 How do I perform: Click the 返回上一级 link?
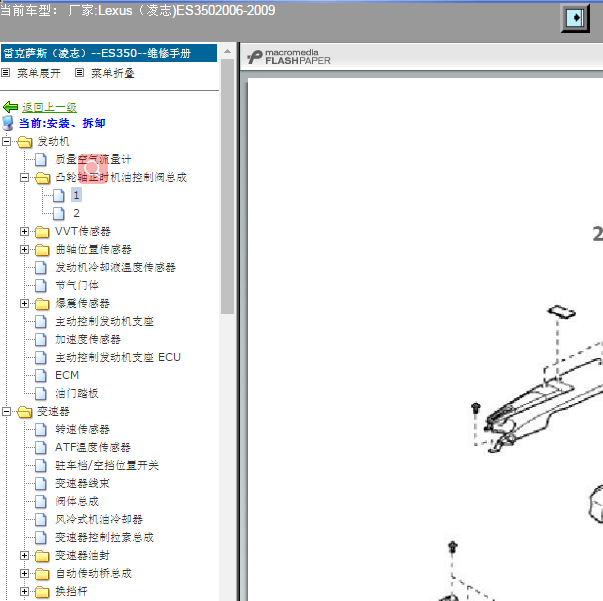coord(49,107)
